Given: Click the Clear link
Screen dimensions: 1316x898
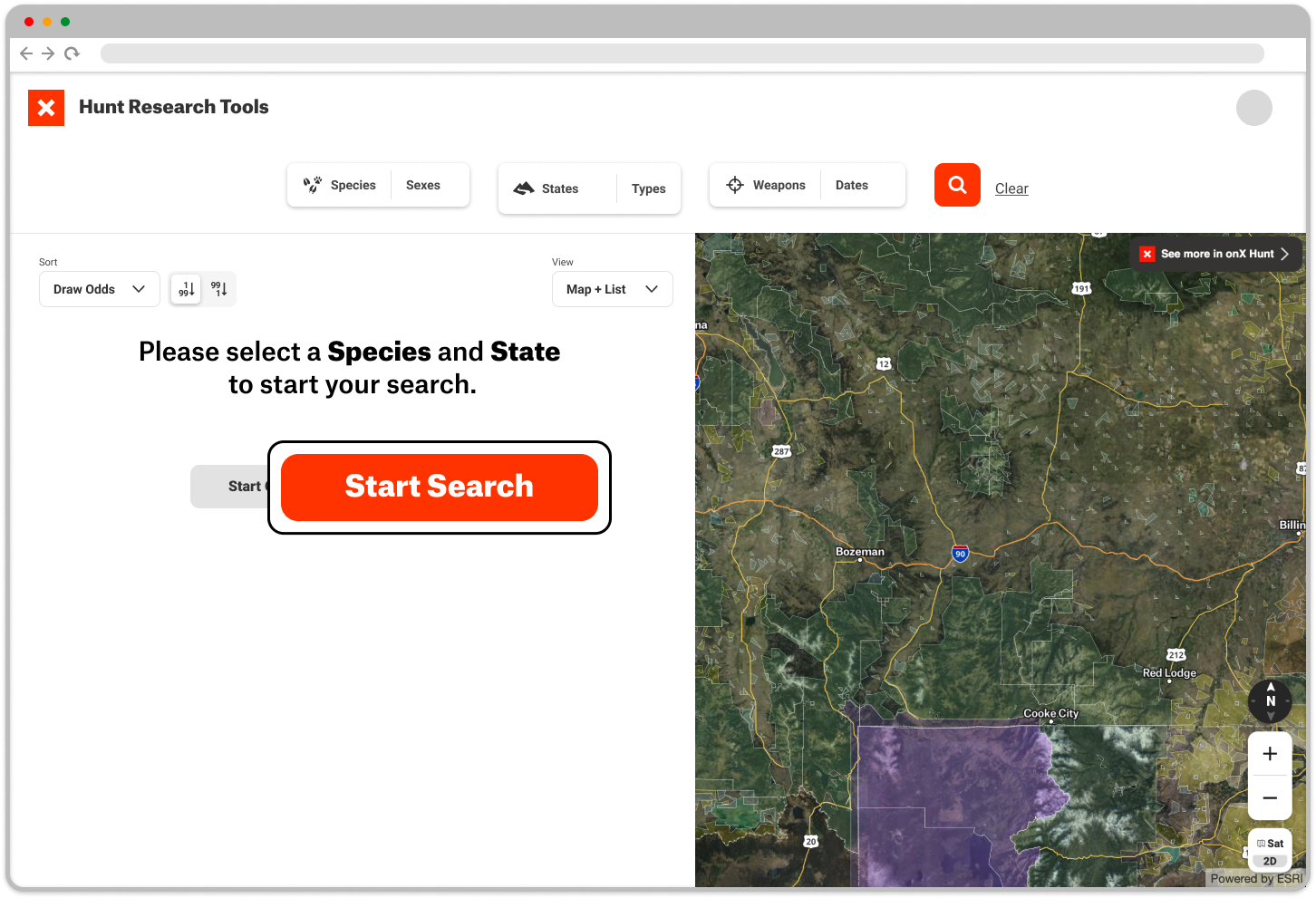Looking at the screenshot, I should click(1011, 188).
